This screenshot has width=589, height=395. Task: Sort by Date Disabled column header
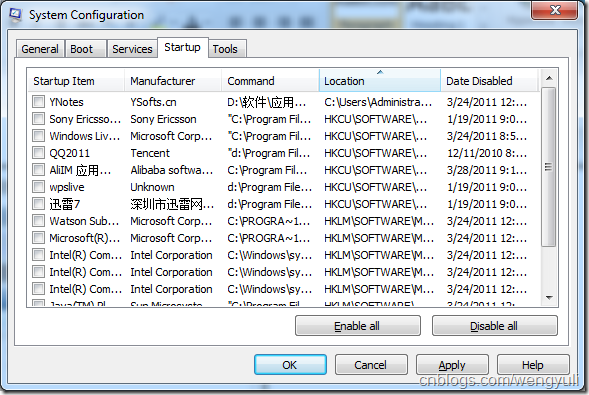pos(490,81)
